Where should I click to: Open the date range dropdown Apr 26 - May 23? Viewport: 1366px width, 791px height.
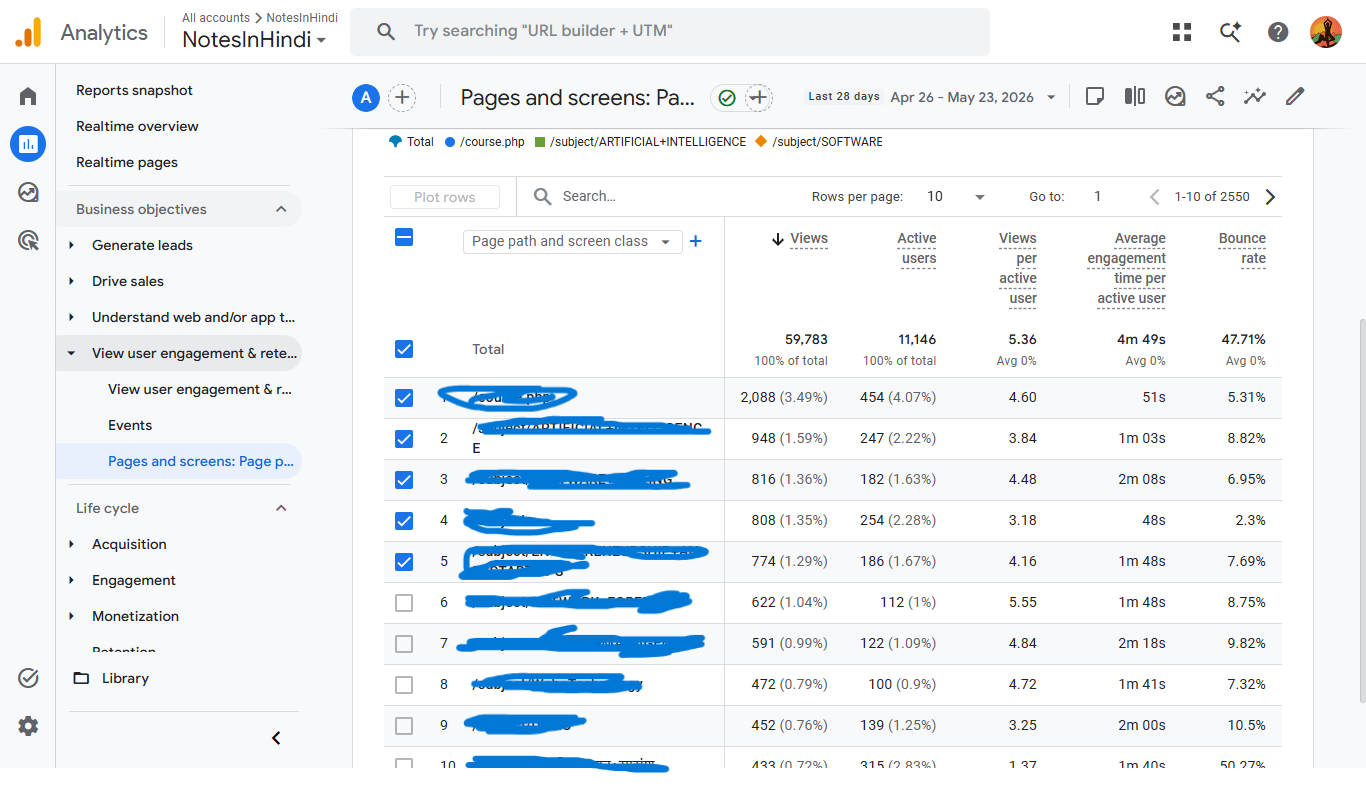pyautogui.click(x=973, y=97)
